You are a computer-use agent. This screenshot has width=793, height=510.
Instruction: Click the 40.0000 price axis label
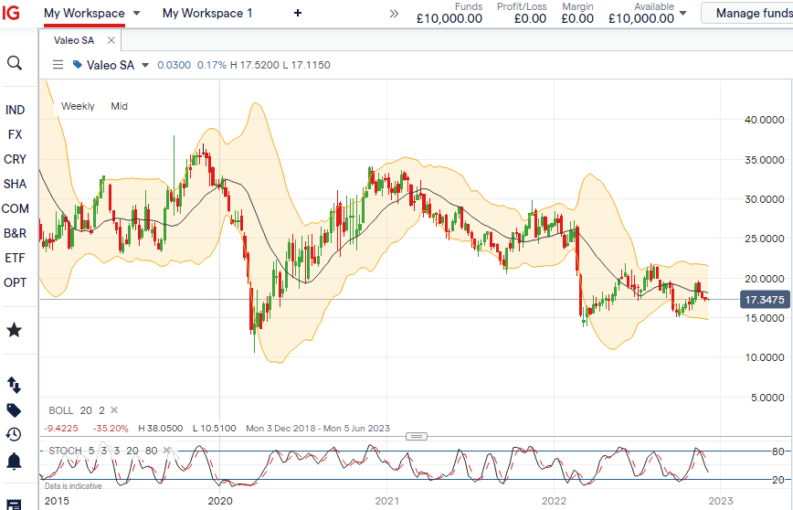[x=764, y=120]
